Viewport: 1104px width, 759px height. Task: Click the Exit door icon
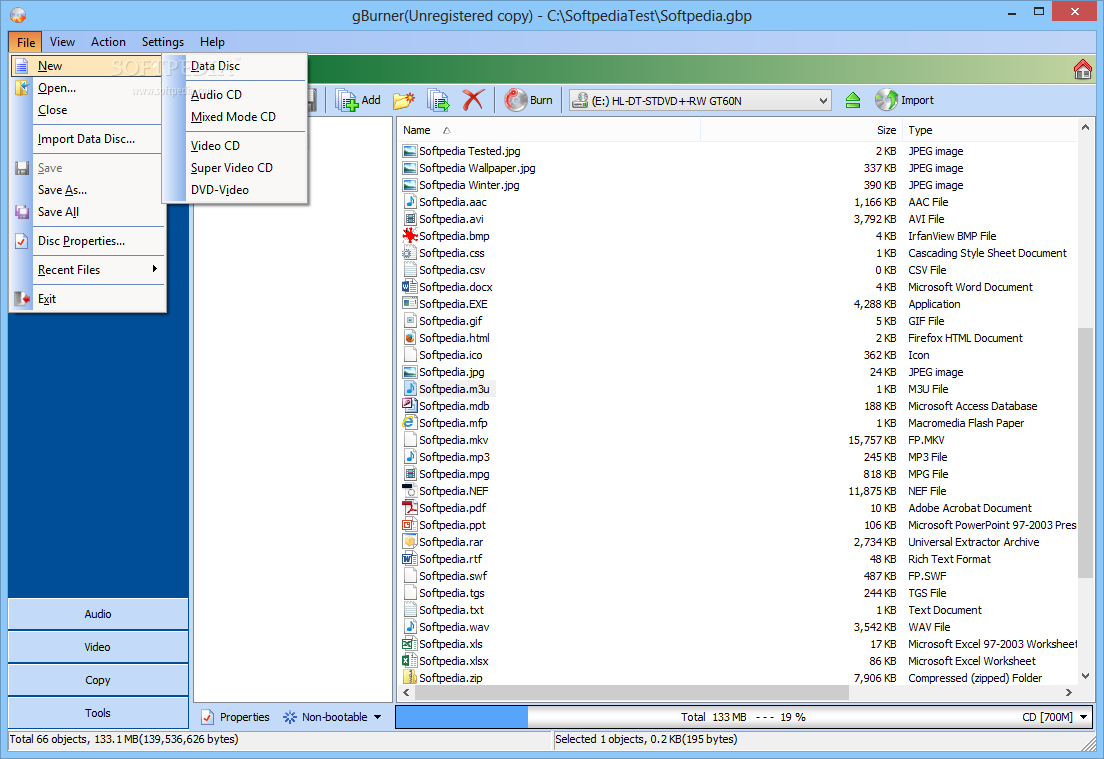tap(22, 299)
